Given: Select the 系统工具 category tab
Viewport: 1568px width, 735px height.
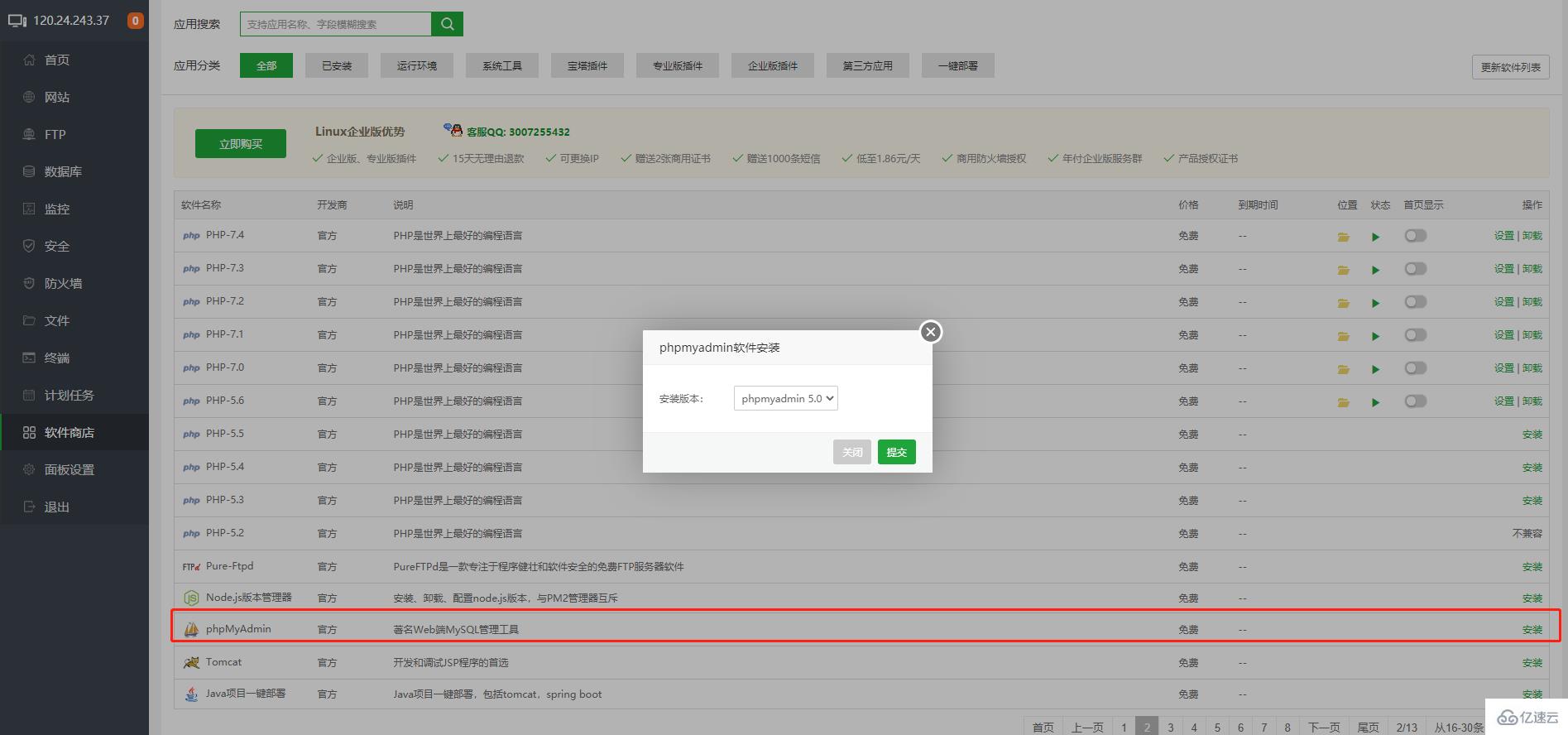Looking at the screenshot, I should 502,65.
